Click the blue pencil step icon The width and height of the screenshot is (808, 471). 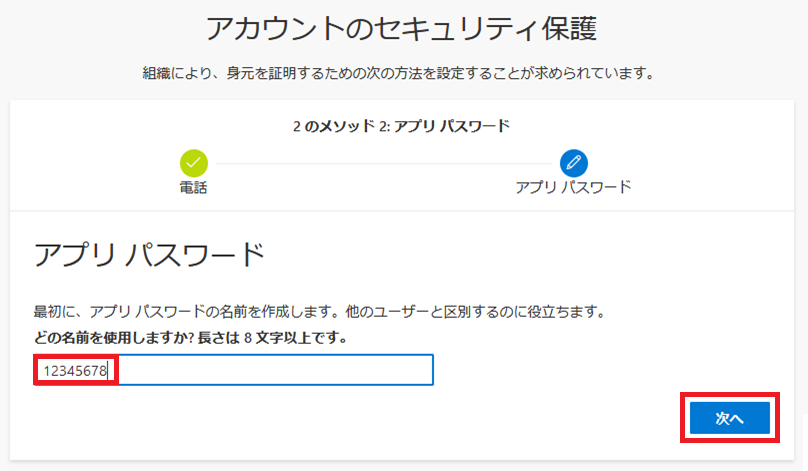[x=574, y=163]
